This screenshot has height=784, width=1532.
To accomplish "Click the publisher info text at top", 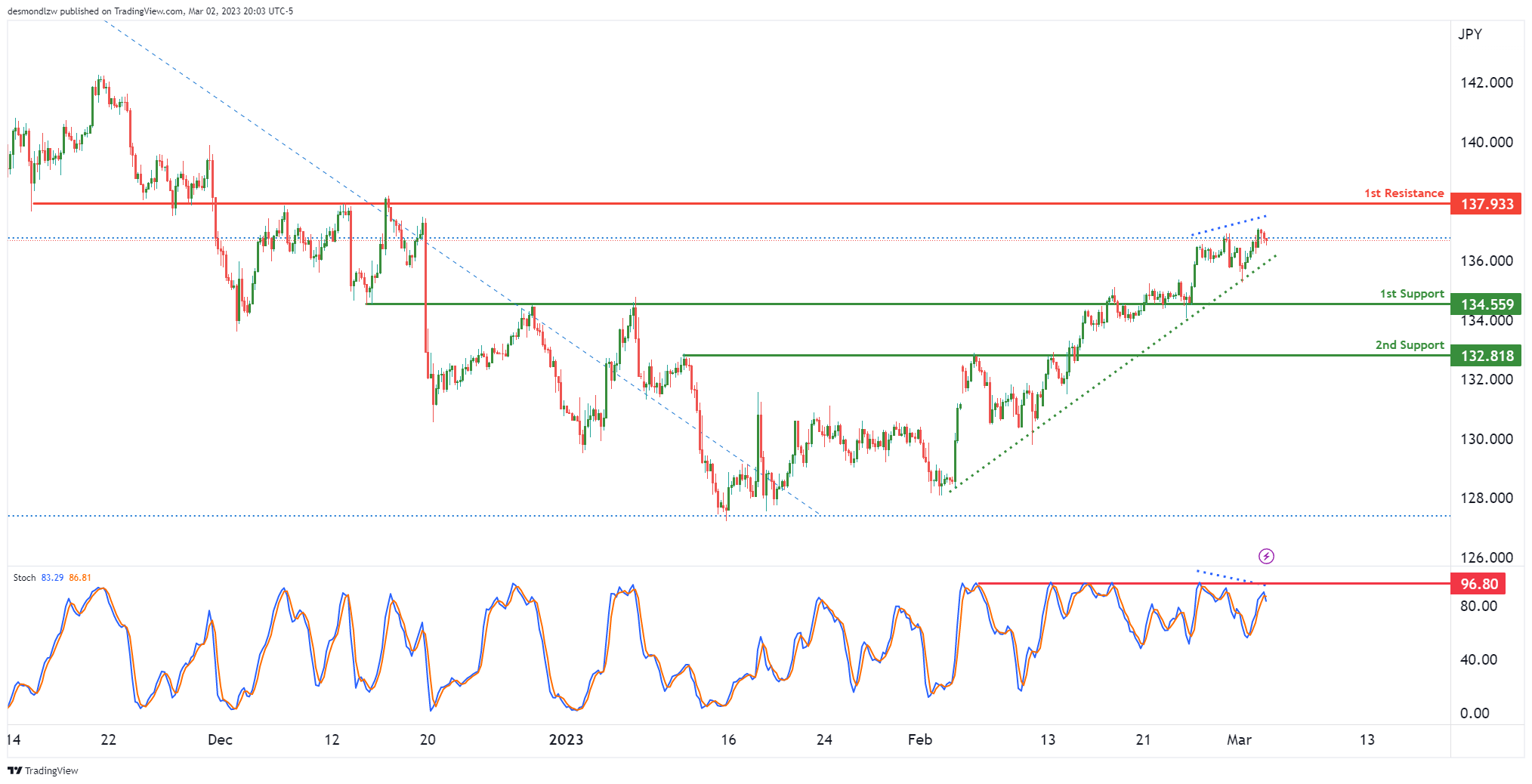I will 150,11.
